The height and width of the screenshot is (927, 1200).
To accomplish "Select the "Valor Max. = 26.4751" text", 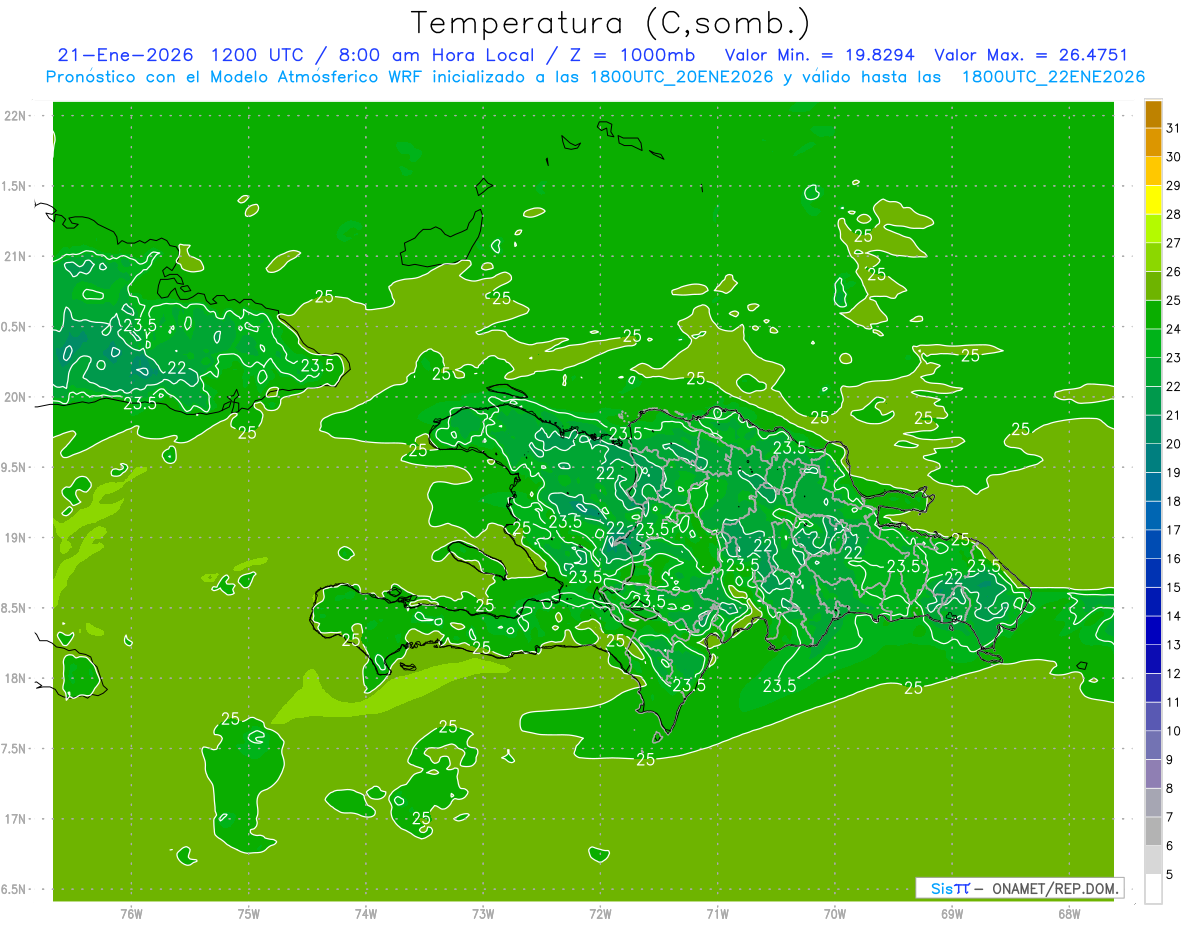I will click(1030, 55).
